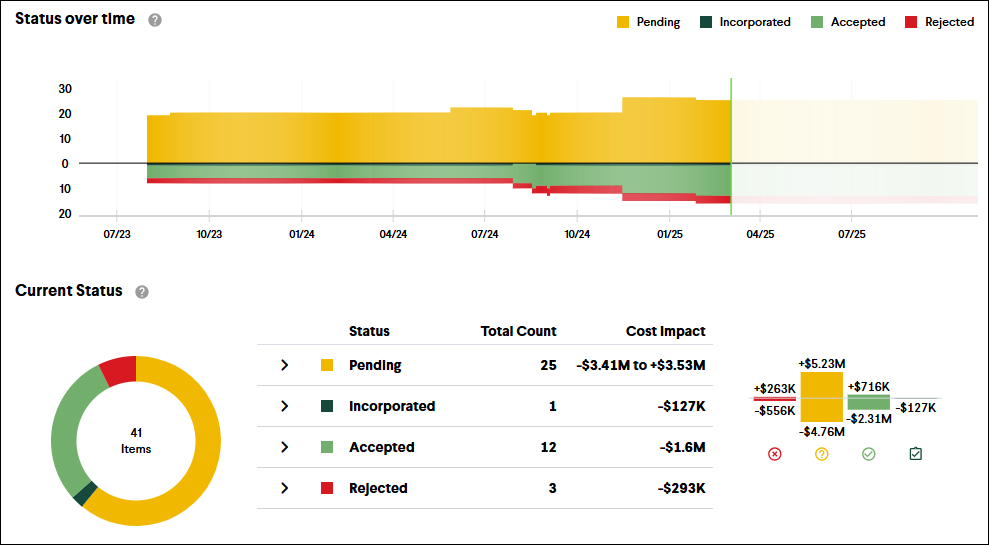Click the yellow pending question icon
Viewport: 989px width, 545px height.
point(822,454)
